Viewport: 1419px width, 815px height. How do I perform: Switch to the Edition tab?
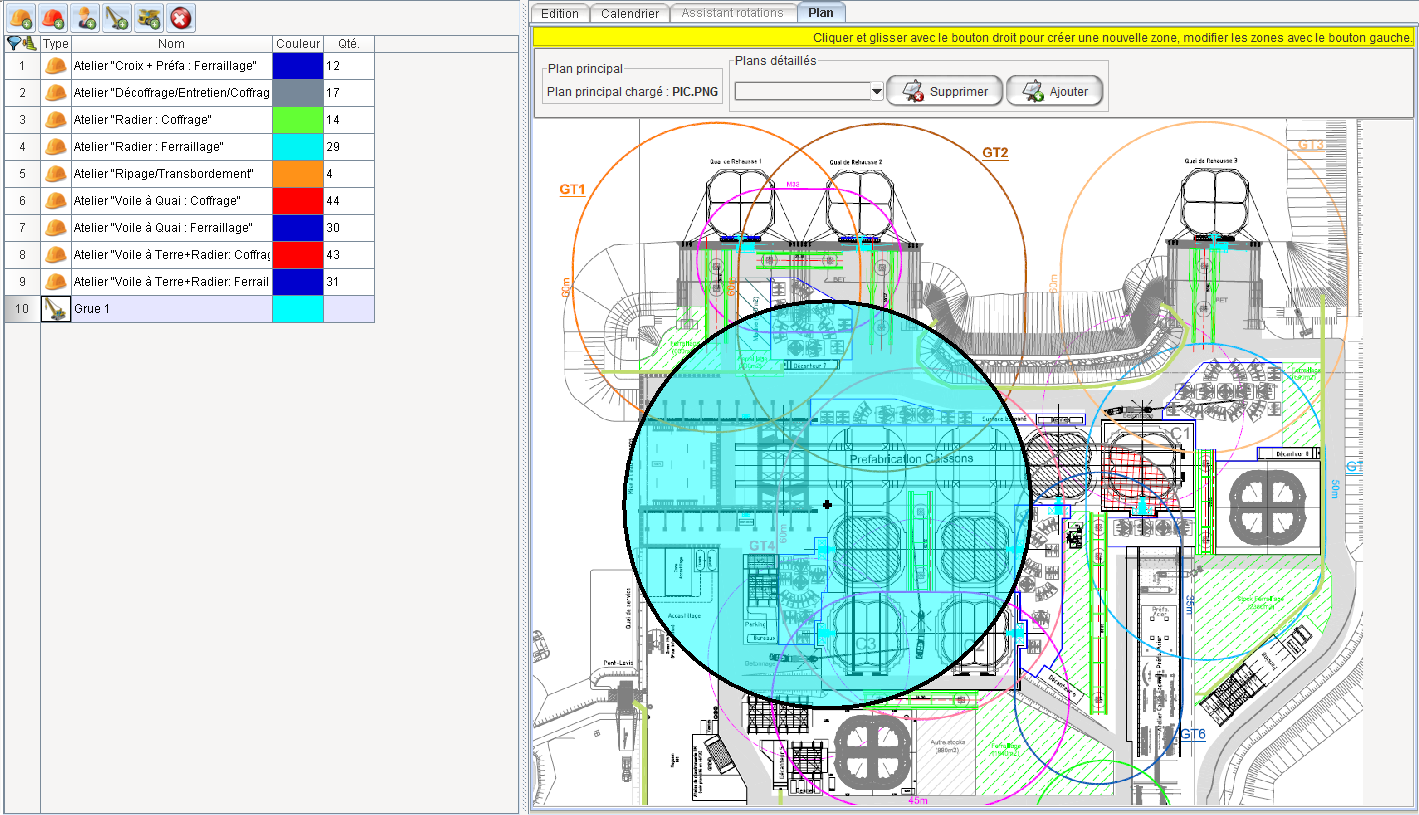[x=560, y=13]
